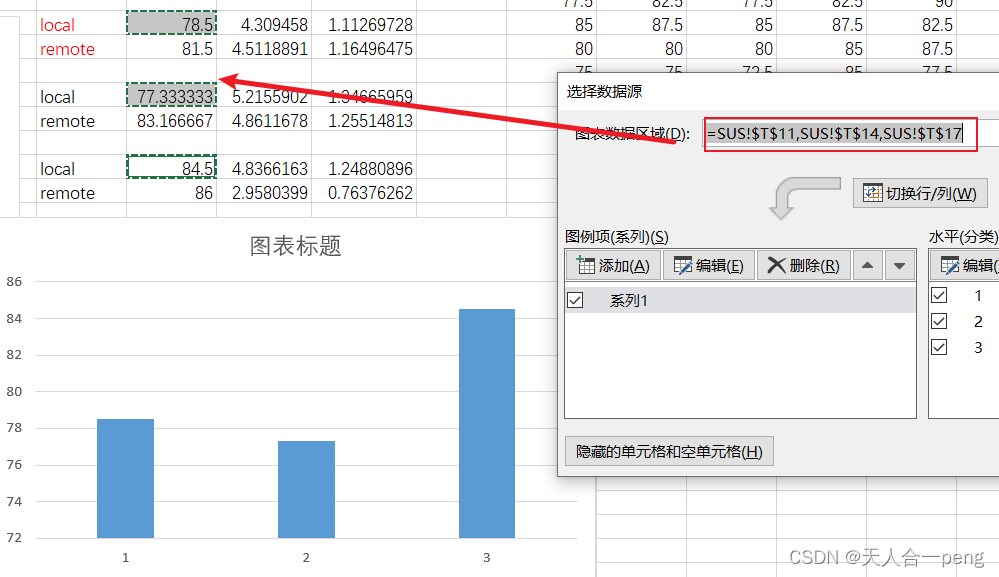Screen dimensions: 999x577
Task: Select cell containing 4.8366163
Action: (264, 169)
